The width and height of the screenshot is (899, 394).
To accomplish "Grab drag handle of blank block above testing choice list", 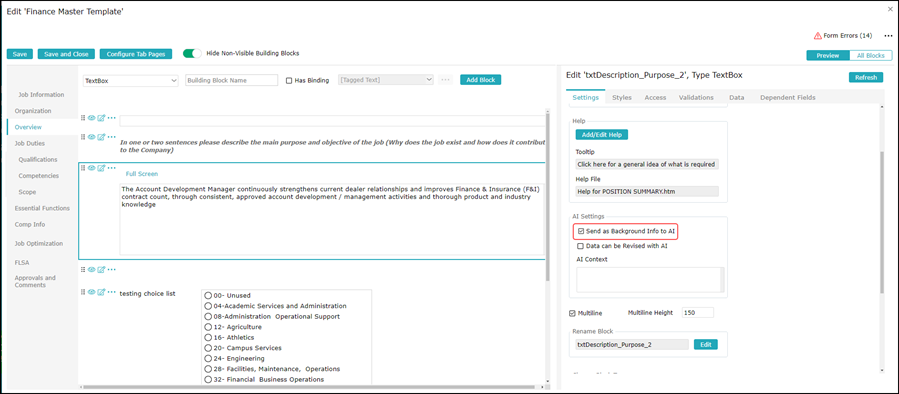I will tap(83, 269).
